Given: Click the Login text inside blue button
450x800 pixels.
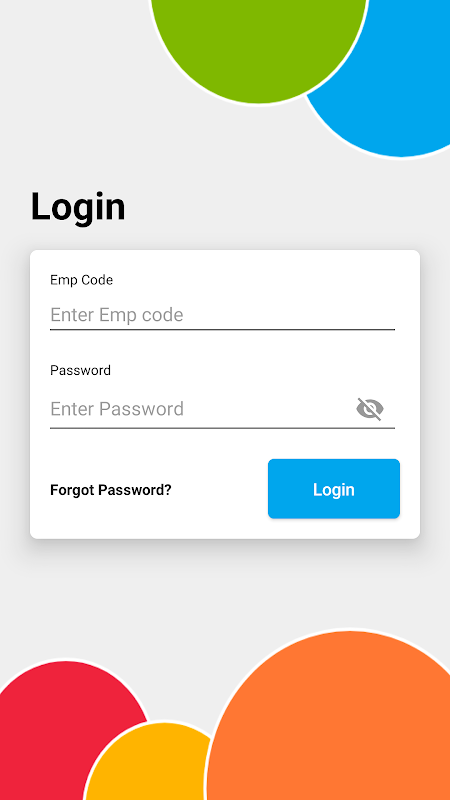Looking at the screenshot, I should tap(334, 490).
